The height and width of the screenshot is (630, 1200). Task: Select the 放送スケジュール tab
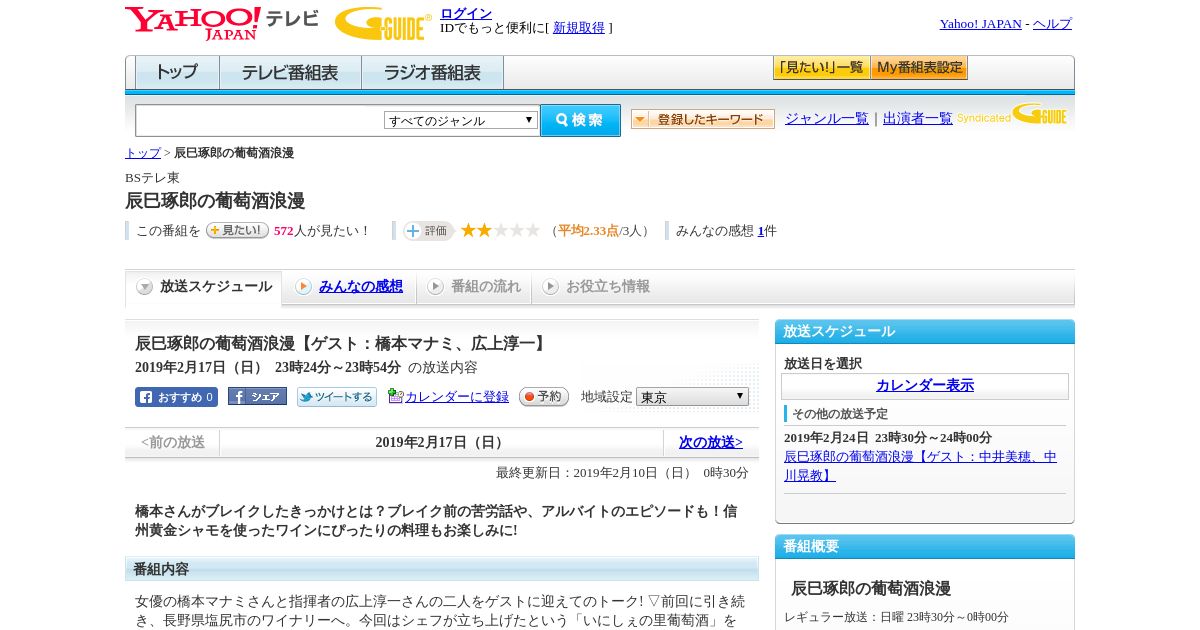tap(204, 287)
